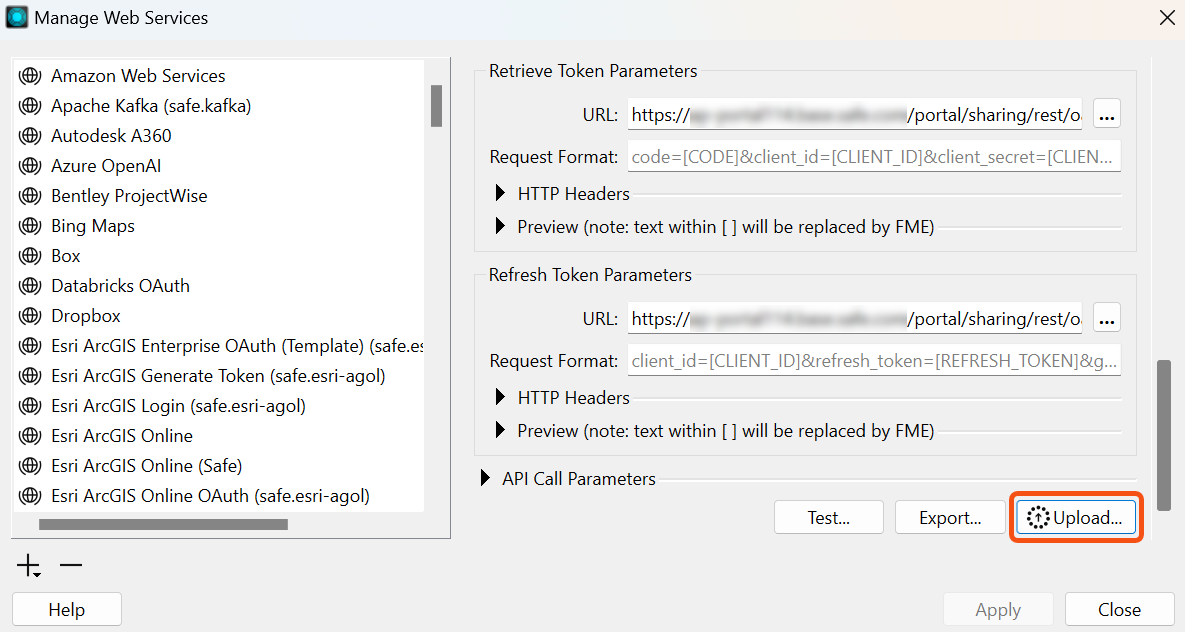Open ellipsis editor for Retrieve Token URL
The image size is (1185, 632).
[x=1107, y=114]
